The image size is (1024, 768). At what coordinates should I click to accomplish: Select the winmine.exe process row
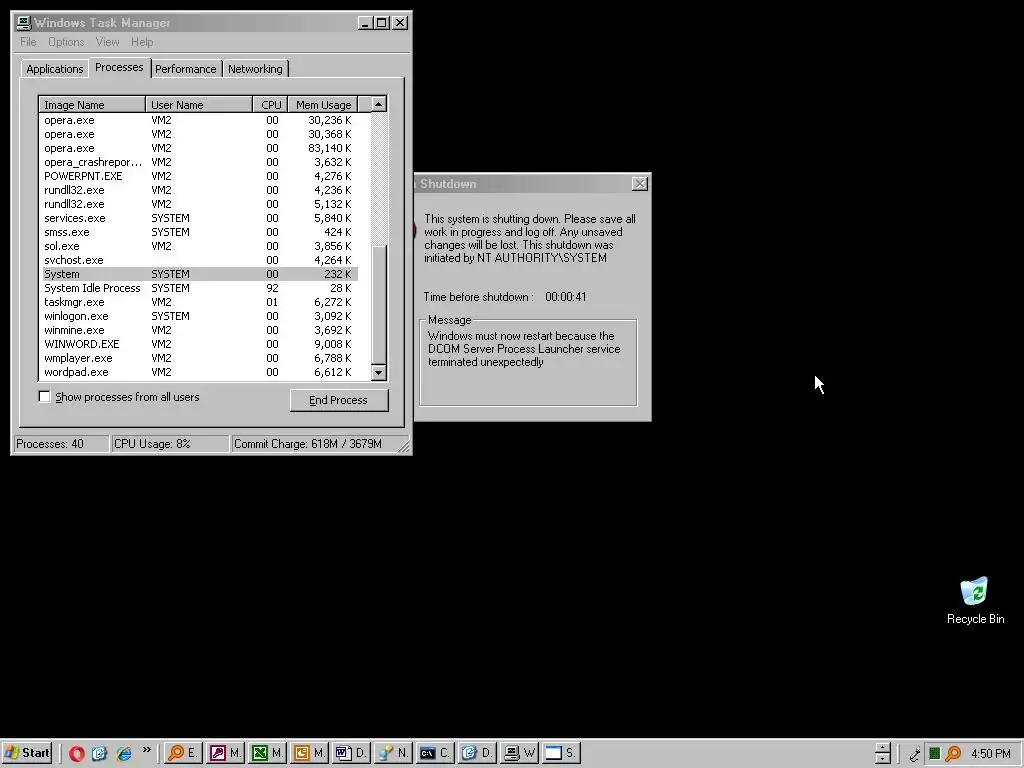click(199, 330)
